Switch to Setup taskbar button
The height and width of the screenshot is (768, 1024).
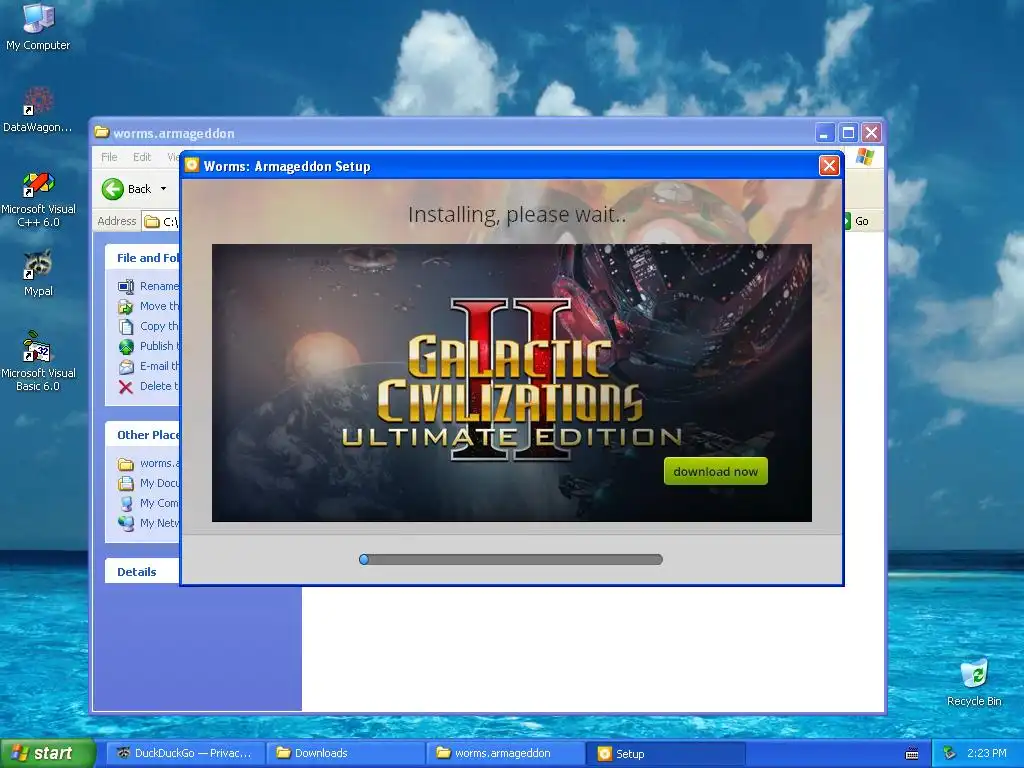coord(666,754)
